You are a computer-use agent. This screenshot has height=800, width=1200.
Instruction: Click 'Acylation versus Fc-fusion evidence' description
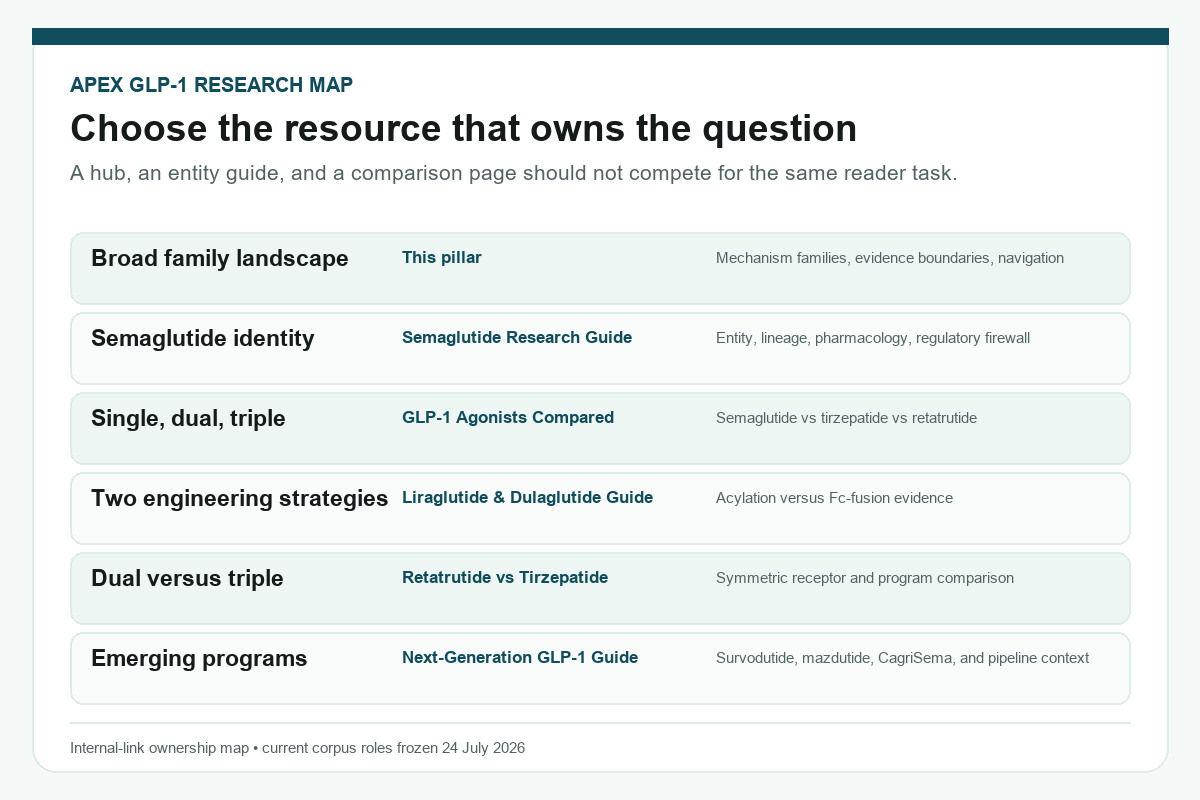click(x=834, y=498)
